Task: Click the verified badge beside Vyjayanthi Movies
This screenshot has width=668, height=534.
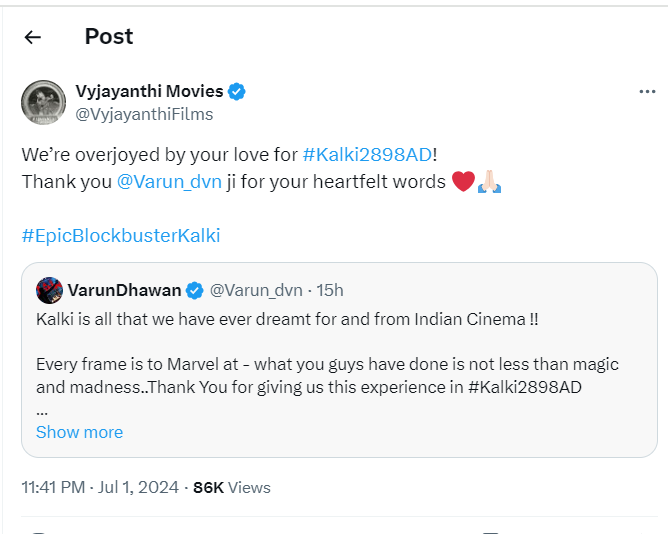Action: (237, 92)
